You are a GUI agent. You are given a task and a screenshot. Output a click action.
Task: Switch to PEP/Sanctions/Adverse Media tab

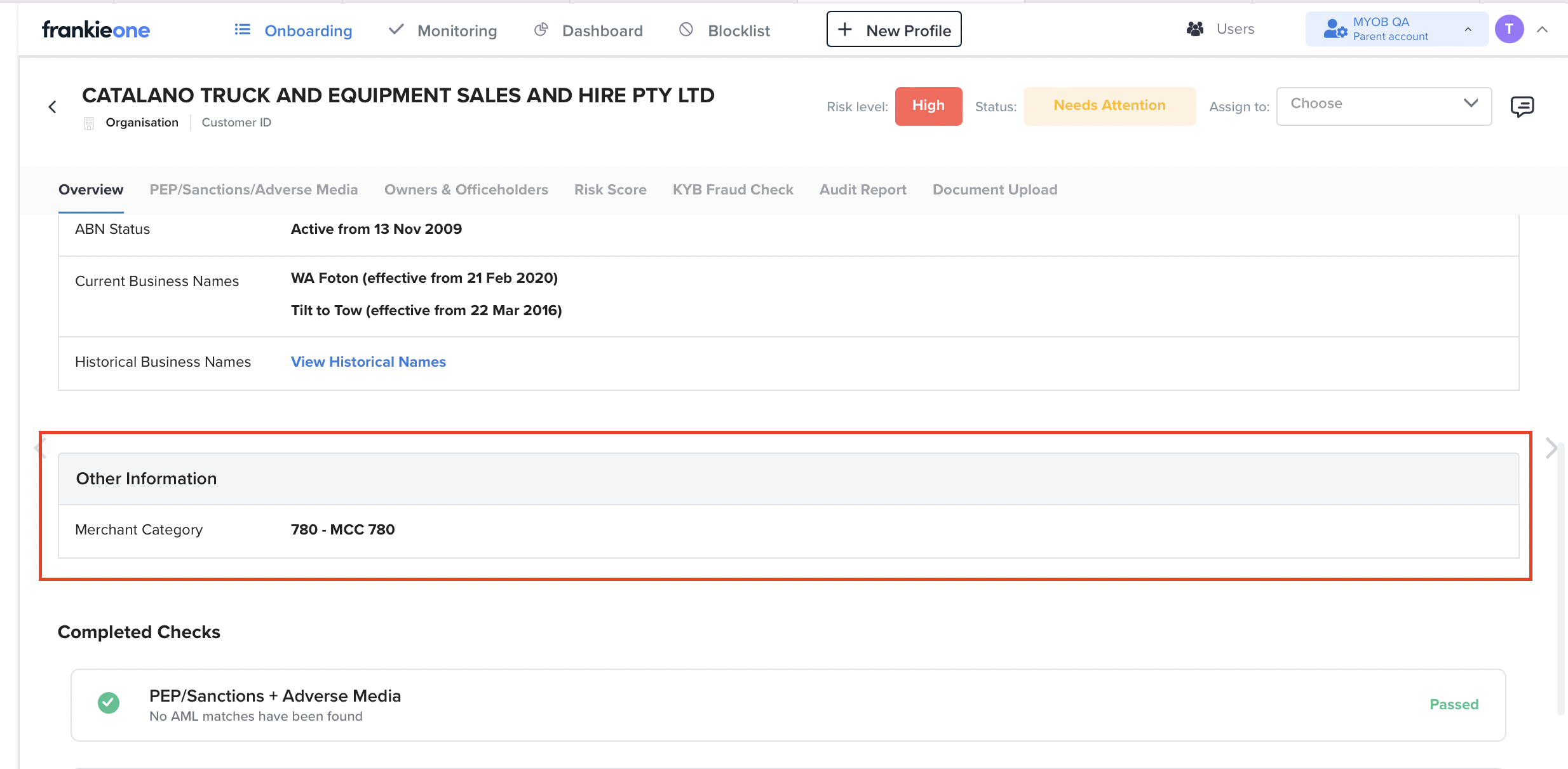click(253, 189)
